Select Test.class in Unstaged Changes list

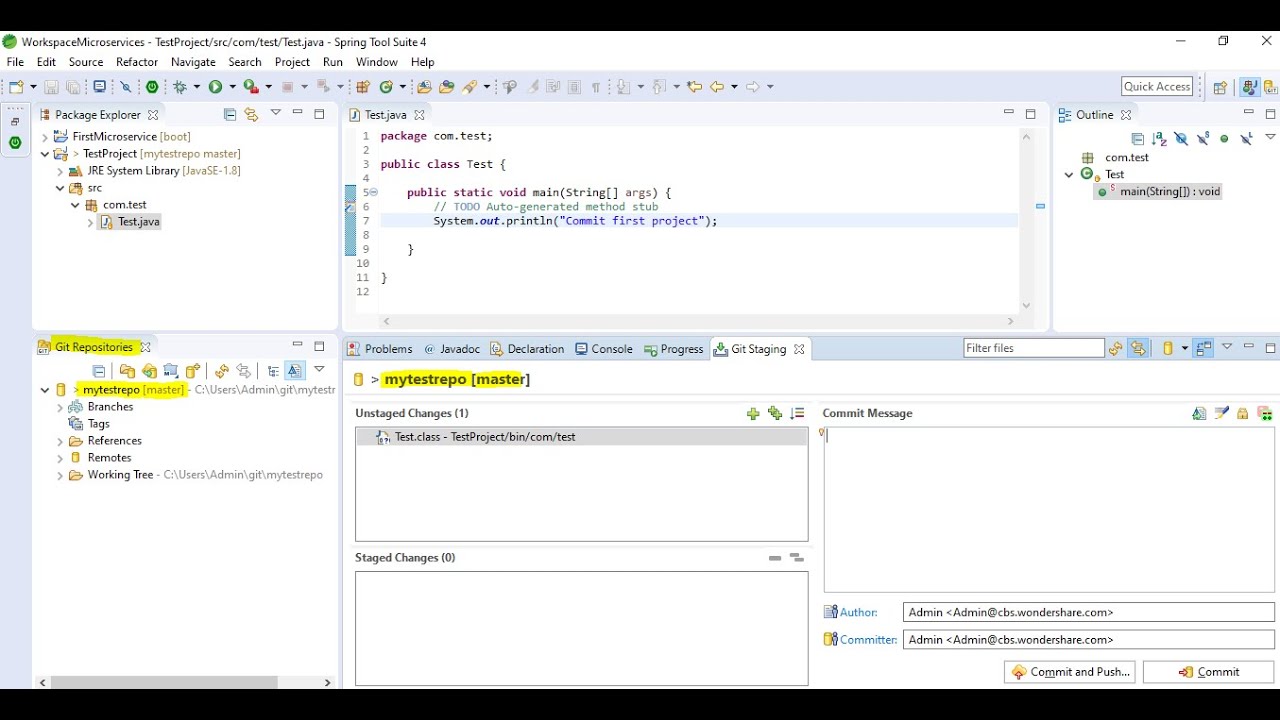pyautogui.click(x=581, y=437)
